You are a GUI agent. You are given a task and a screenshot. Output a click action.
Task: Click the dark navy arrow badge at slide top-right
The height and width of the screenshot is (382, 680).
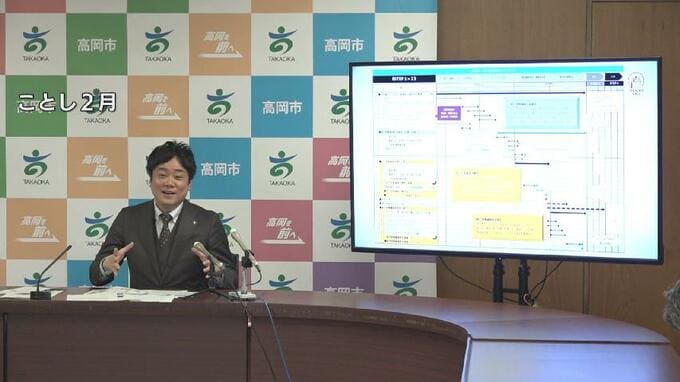pyautogui.click(x=614, y=77)
